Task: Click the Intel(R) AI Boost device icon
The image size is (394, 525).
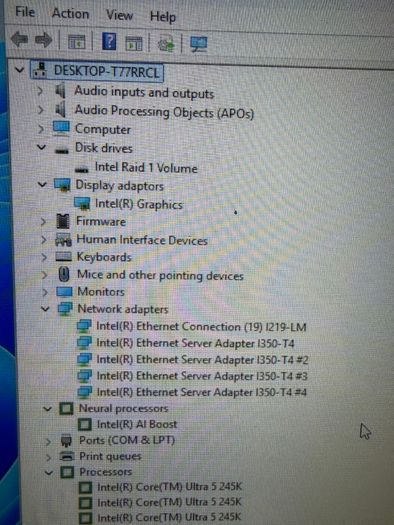Action: 85,425
